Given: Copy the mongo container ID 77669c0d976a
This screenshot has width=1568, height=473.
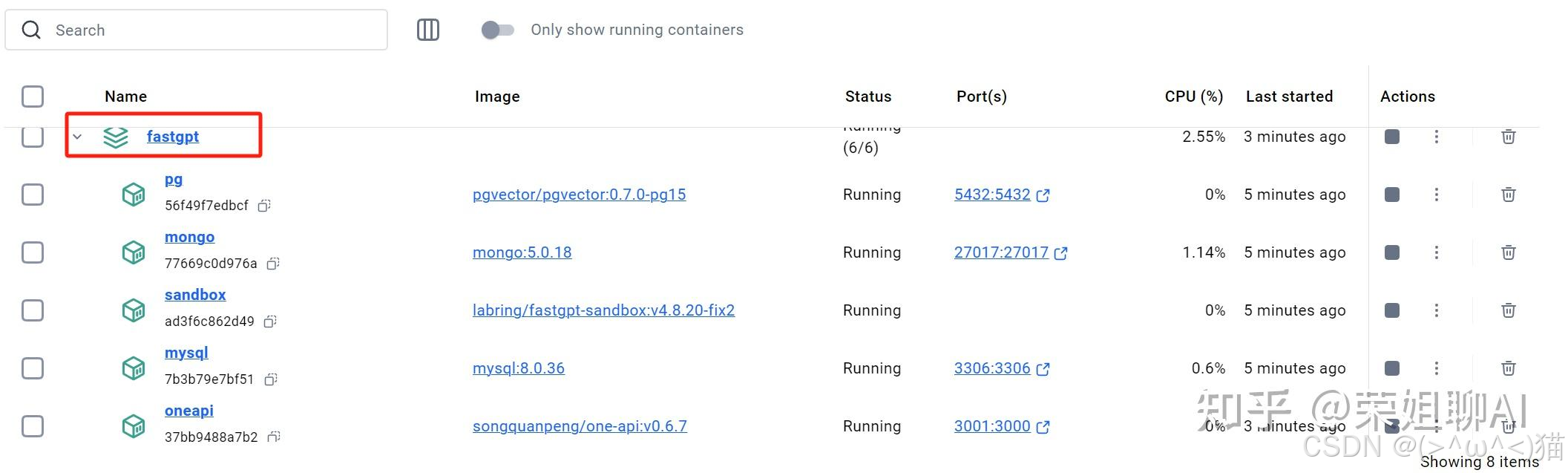Looking at the screenshot, I should pyautogui.click(x=273, y=264).
